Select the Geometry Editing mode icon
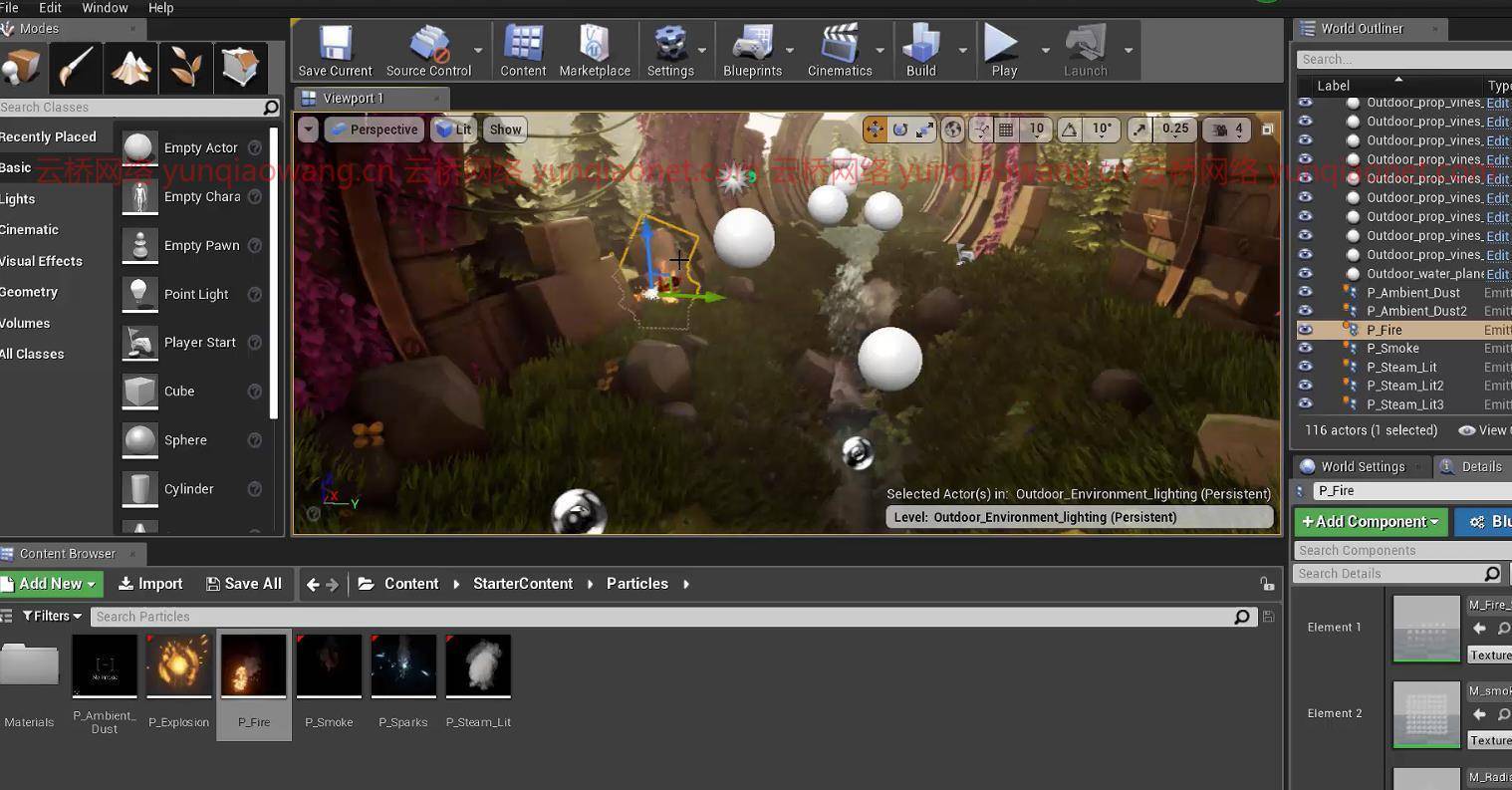The image size is (1512, 790). 240,67
